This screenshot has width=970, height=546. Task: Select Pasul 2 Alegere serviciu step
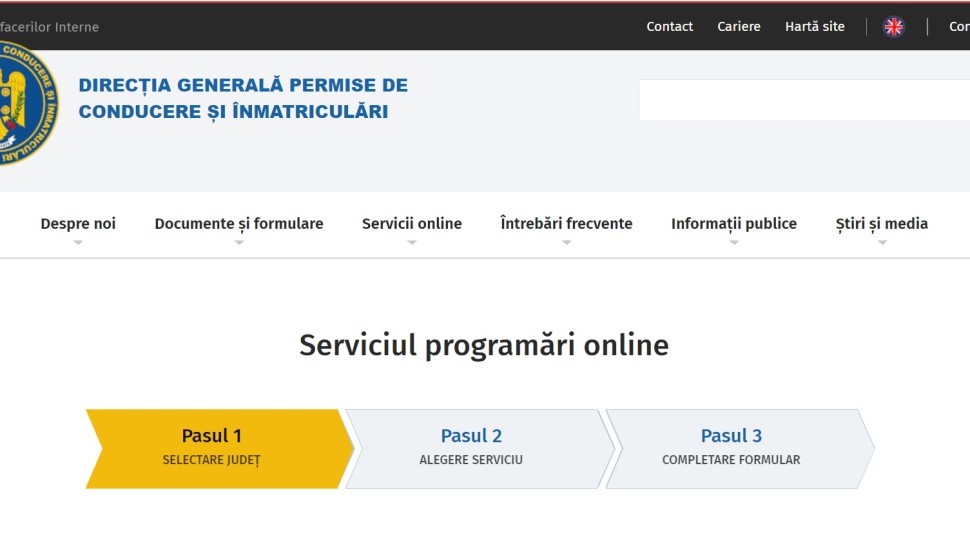[x=478, y=449]
